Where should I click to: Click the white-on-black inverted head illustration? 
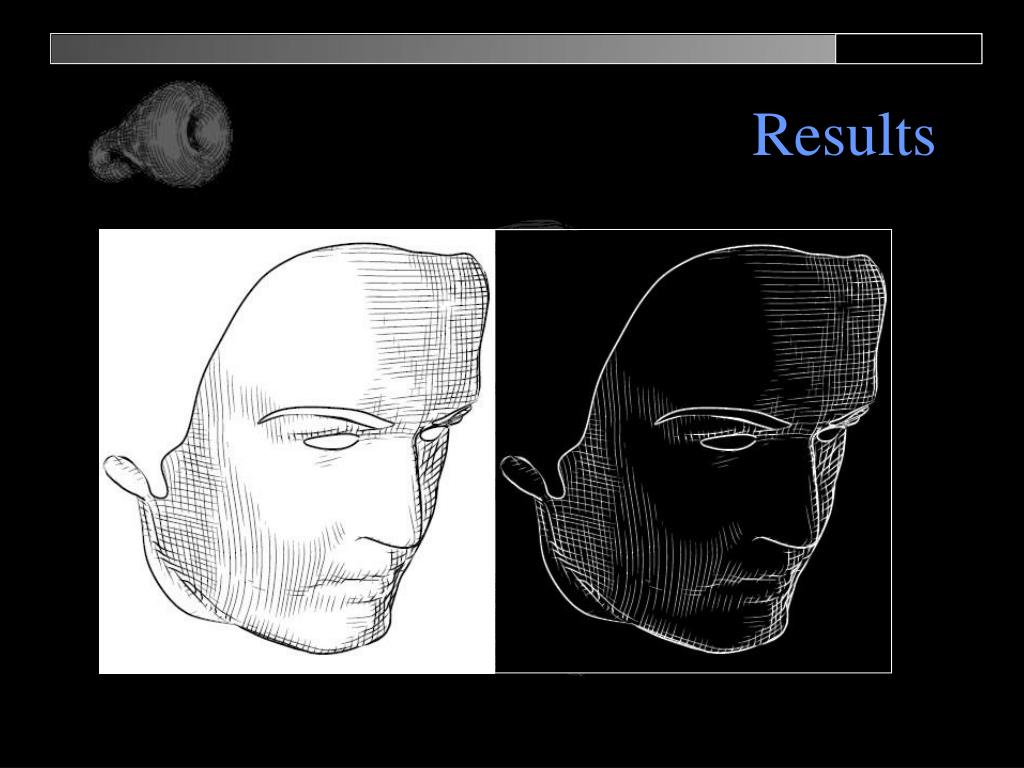coord(694,451)
